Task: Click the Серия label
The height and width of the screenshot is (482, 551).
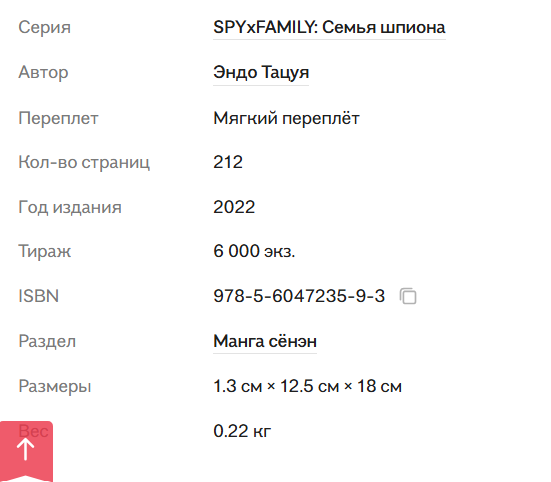Action: (x=45, y=27)
